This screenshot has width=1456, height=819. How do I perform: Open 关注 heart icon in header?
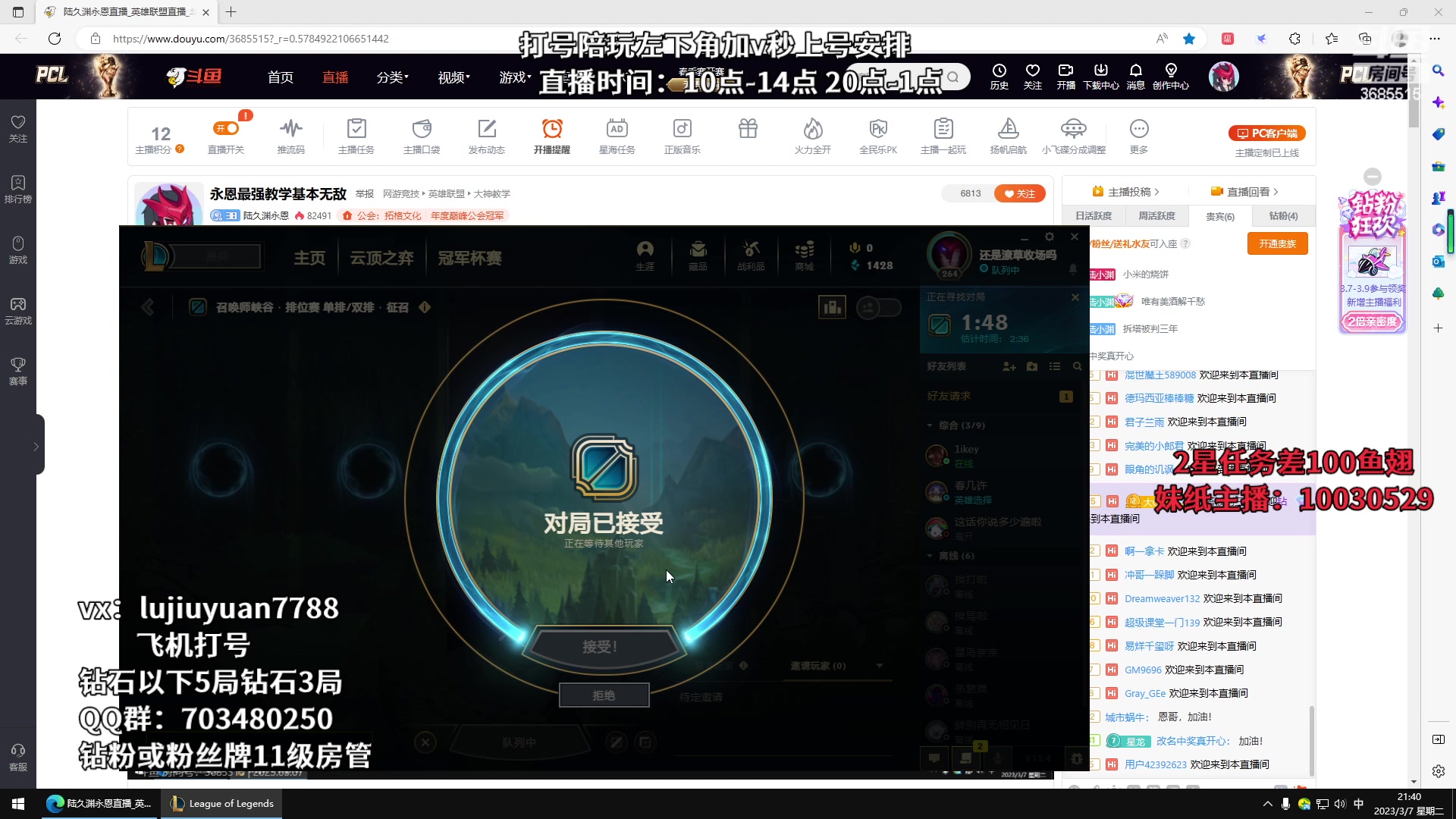[1033, 77]
